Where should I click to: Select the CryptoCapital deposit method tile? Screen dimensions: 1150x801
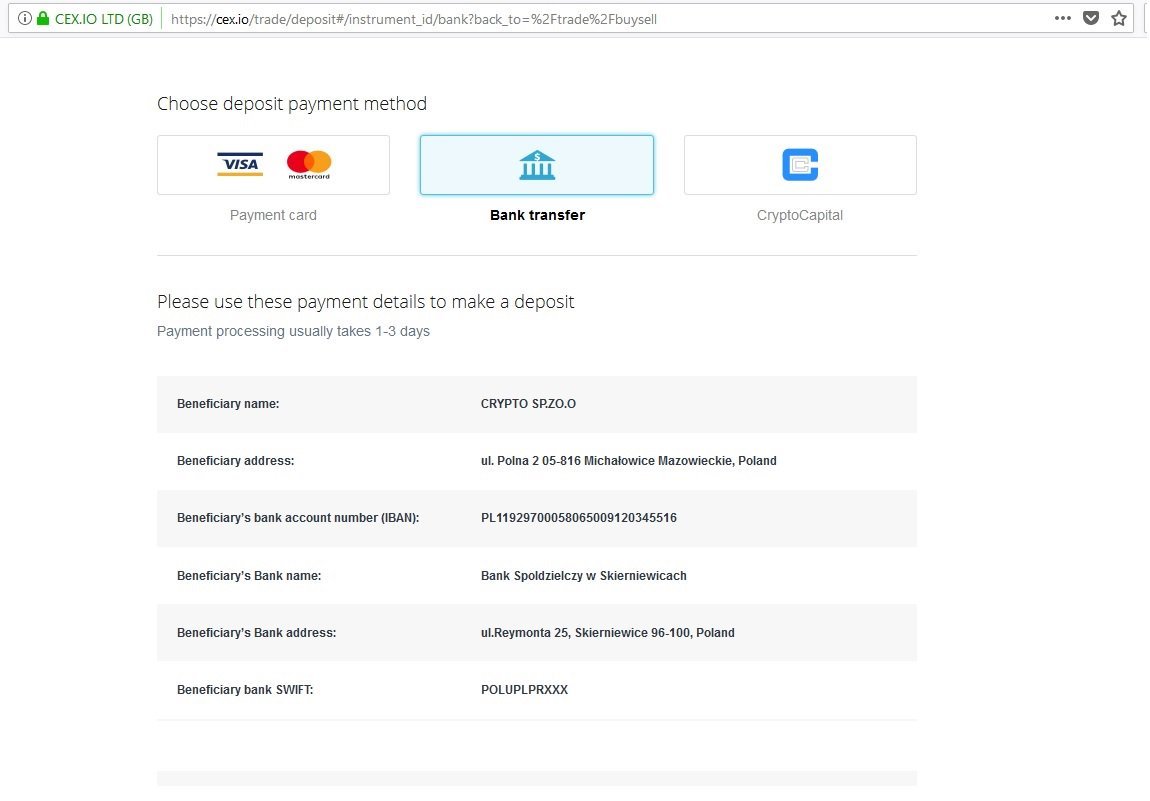[x=800, y=165]
